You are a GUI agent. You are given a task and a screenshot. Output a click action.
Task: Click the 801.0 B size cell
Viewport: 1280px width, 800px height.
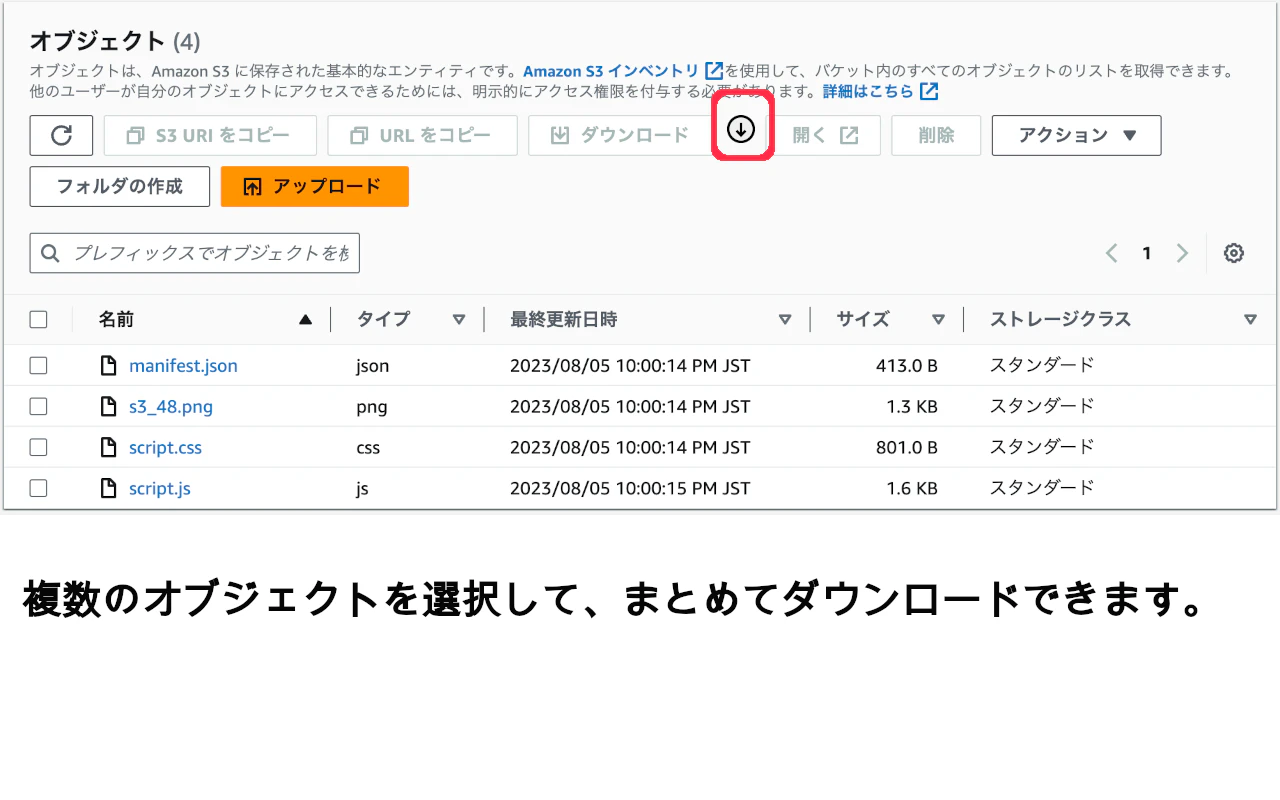coord(907,447)
